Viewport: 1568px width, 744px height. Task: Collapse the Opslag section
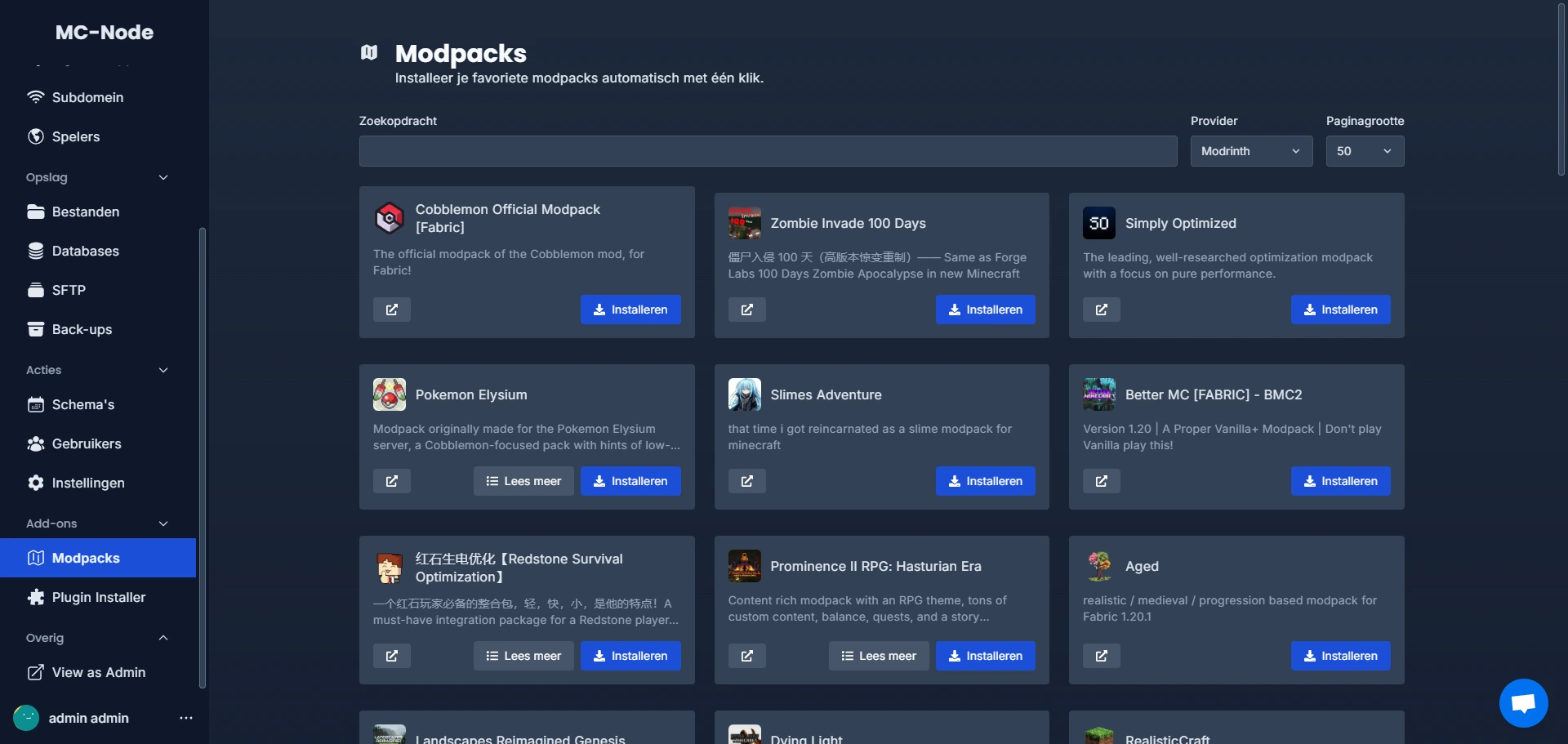(x=163, y=177)
